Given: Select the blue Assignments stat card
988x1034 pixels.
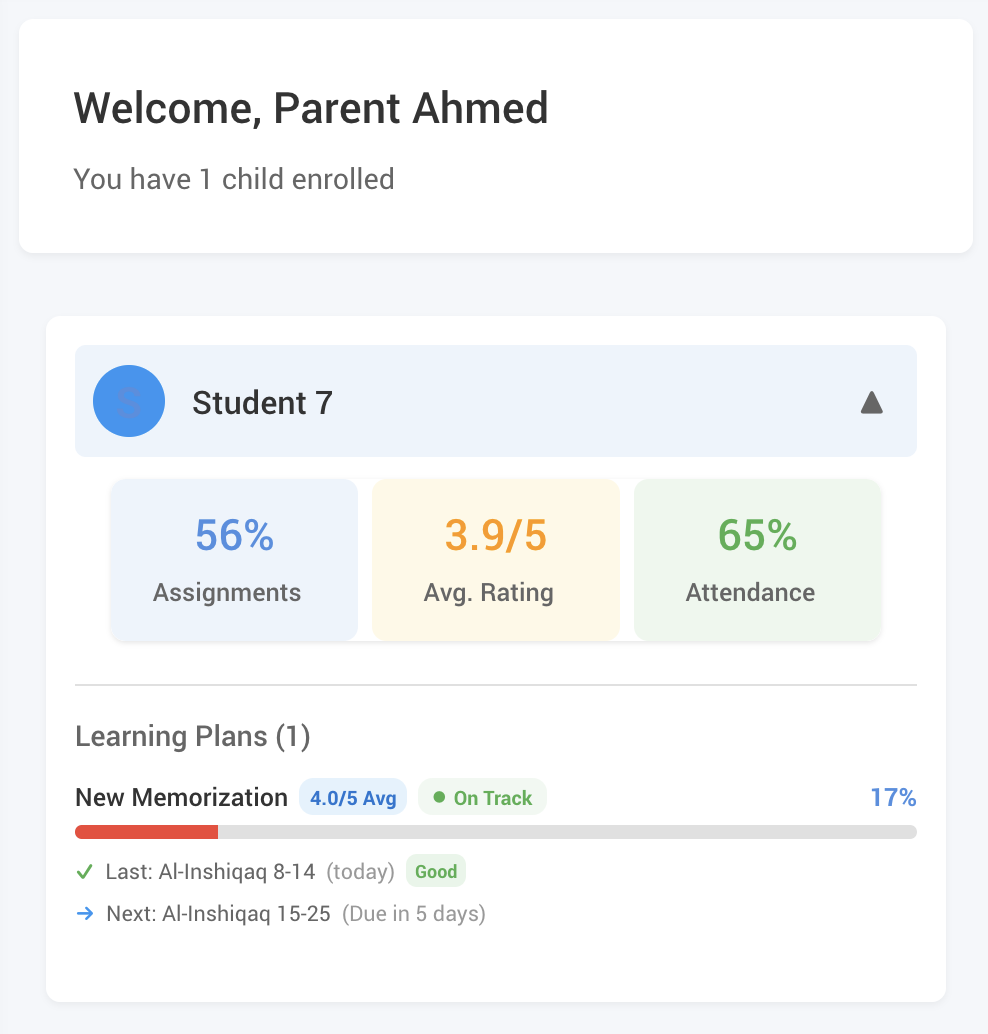Looking at the screenshot, I should point(233,560).
